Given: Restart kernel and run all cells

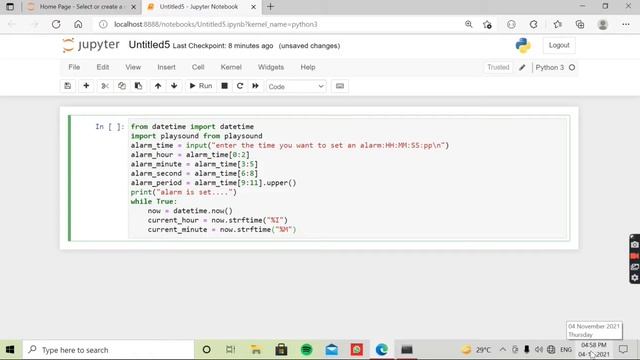Looking at the screenshot, I should pyautogui.click(x=256, y=86).
